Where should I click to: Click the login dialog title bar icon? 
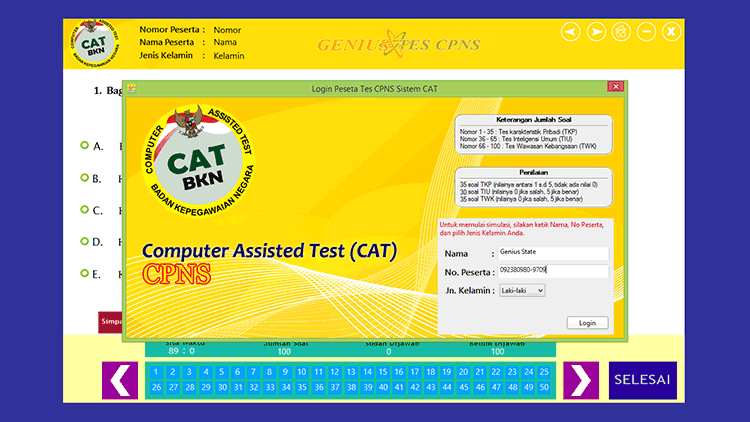click(x=132, y=88)
